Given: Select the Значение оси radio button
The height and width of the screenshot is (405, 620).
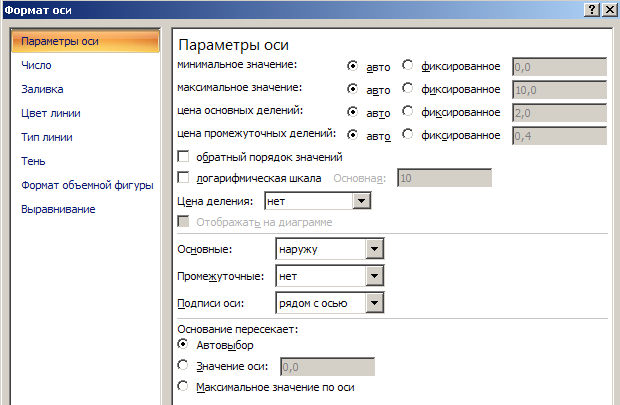Looking at the screenshot, I should pyautogui.click(x=183, y=365).
